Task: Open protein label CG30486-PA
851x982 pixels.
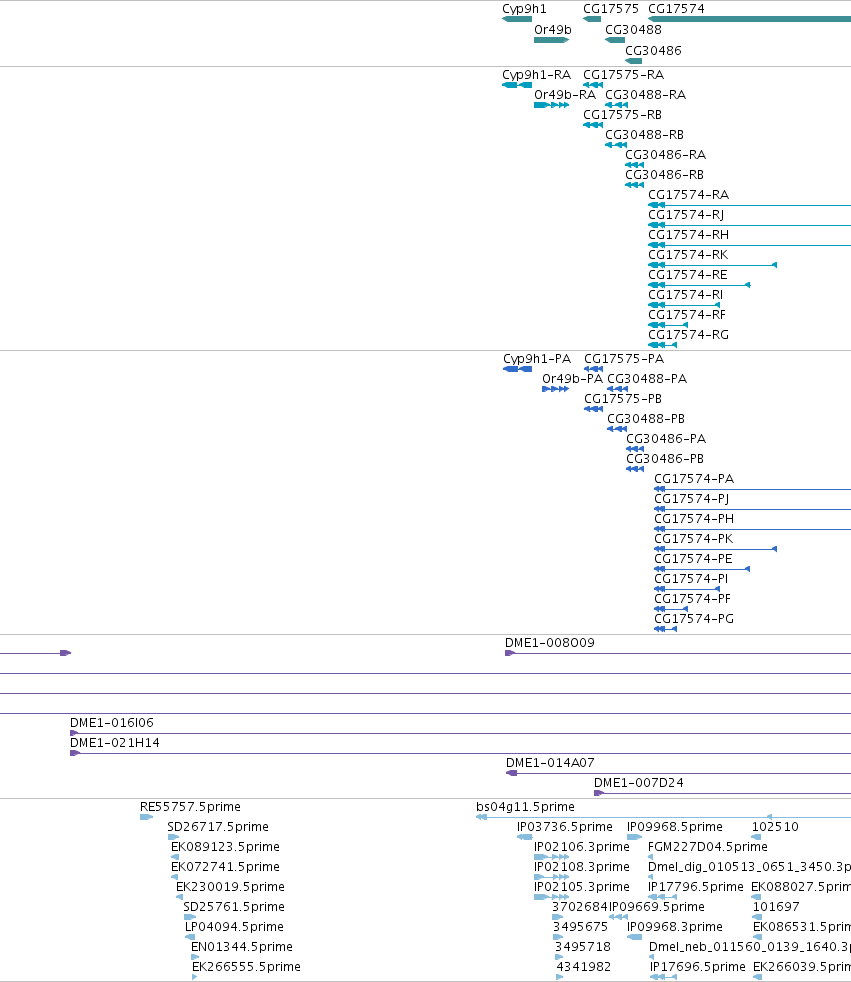Action: point(666,439)
